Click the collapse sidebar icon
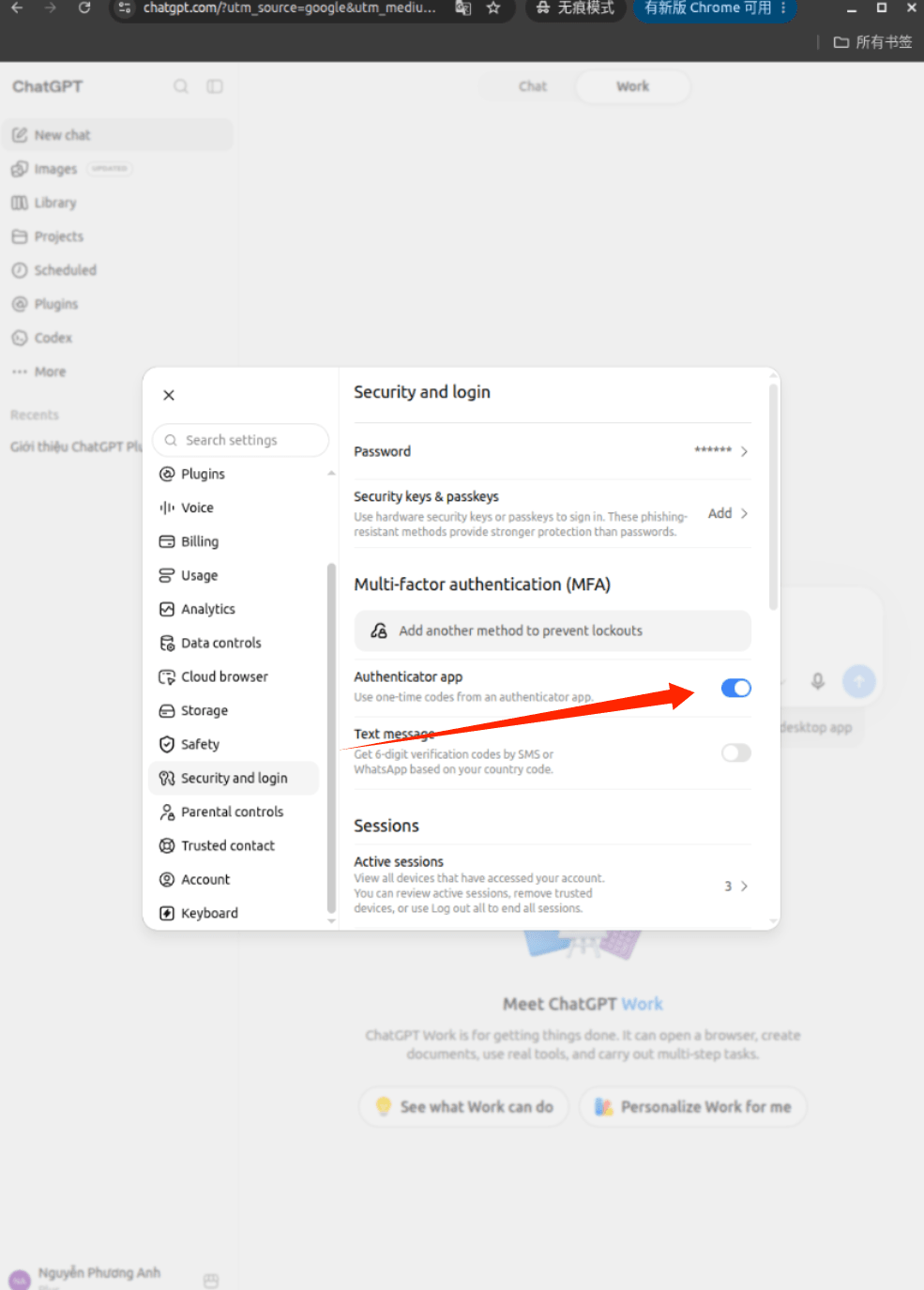Image resolution: width=924 pixels, height=1290 pixels. coord(215,86)
